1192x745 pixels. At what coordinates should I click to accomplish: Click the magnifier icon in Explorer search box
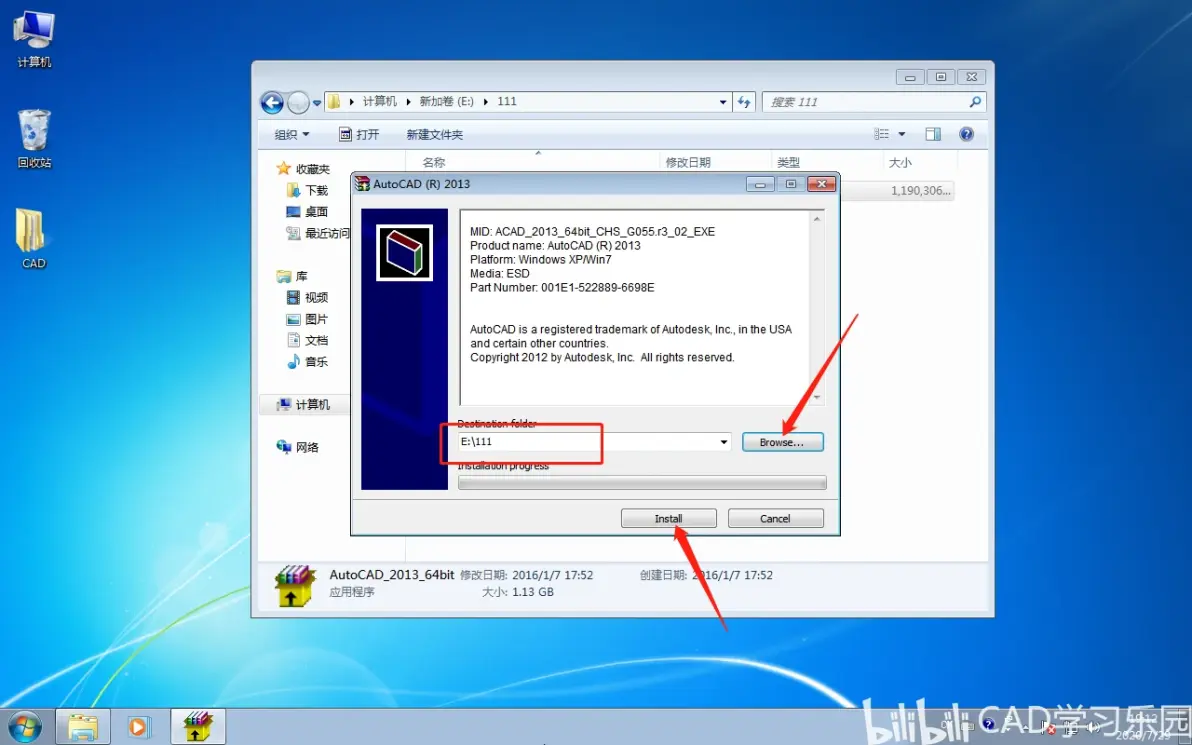tap(975, 102)
